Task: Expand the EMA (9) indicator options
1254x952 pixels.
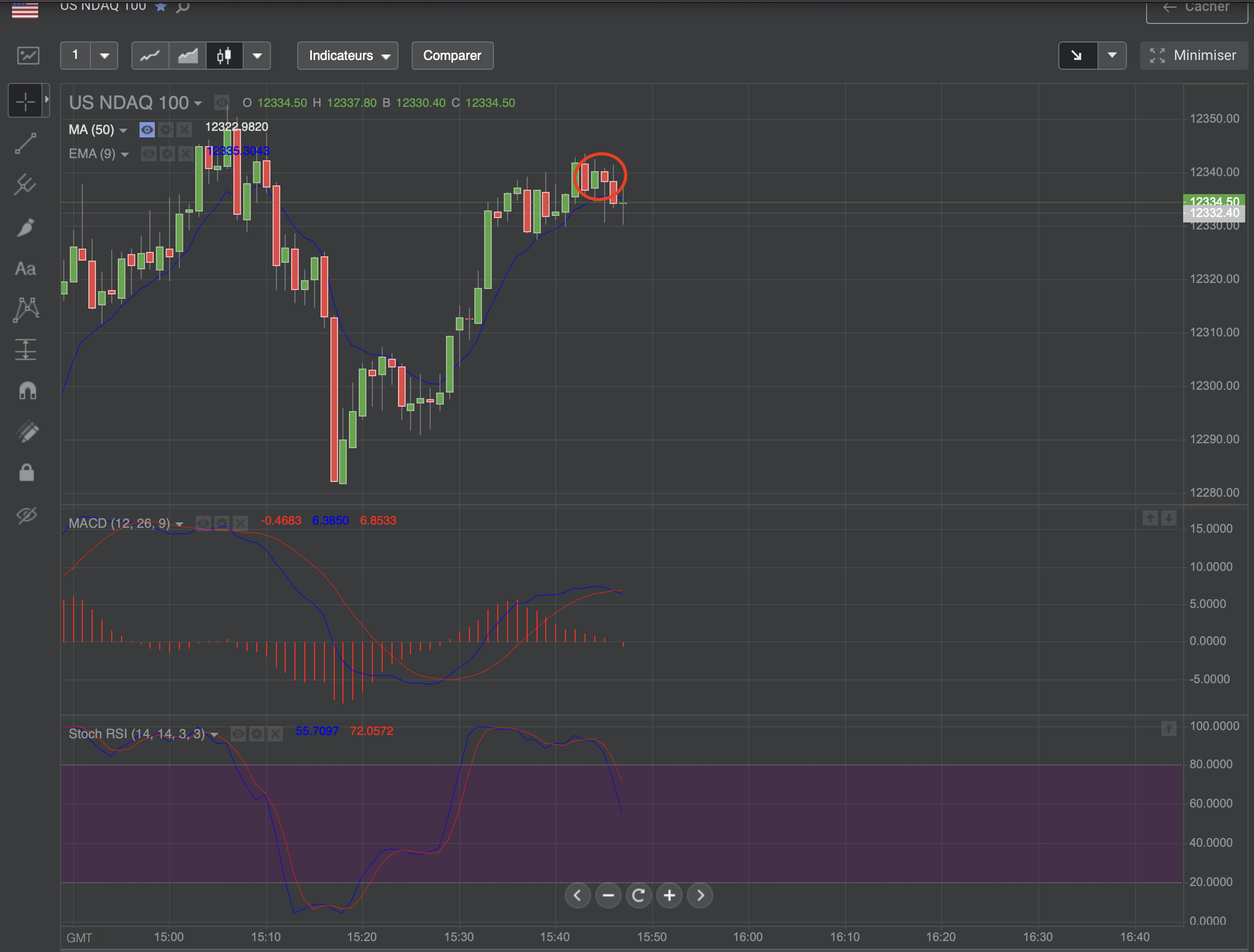Action: pyautogui.click(x=125, y=154)
